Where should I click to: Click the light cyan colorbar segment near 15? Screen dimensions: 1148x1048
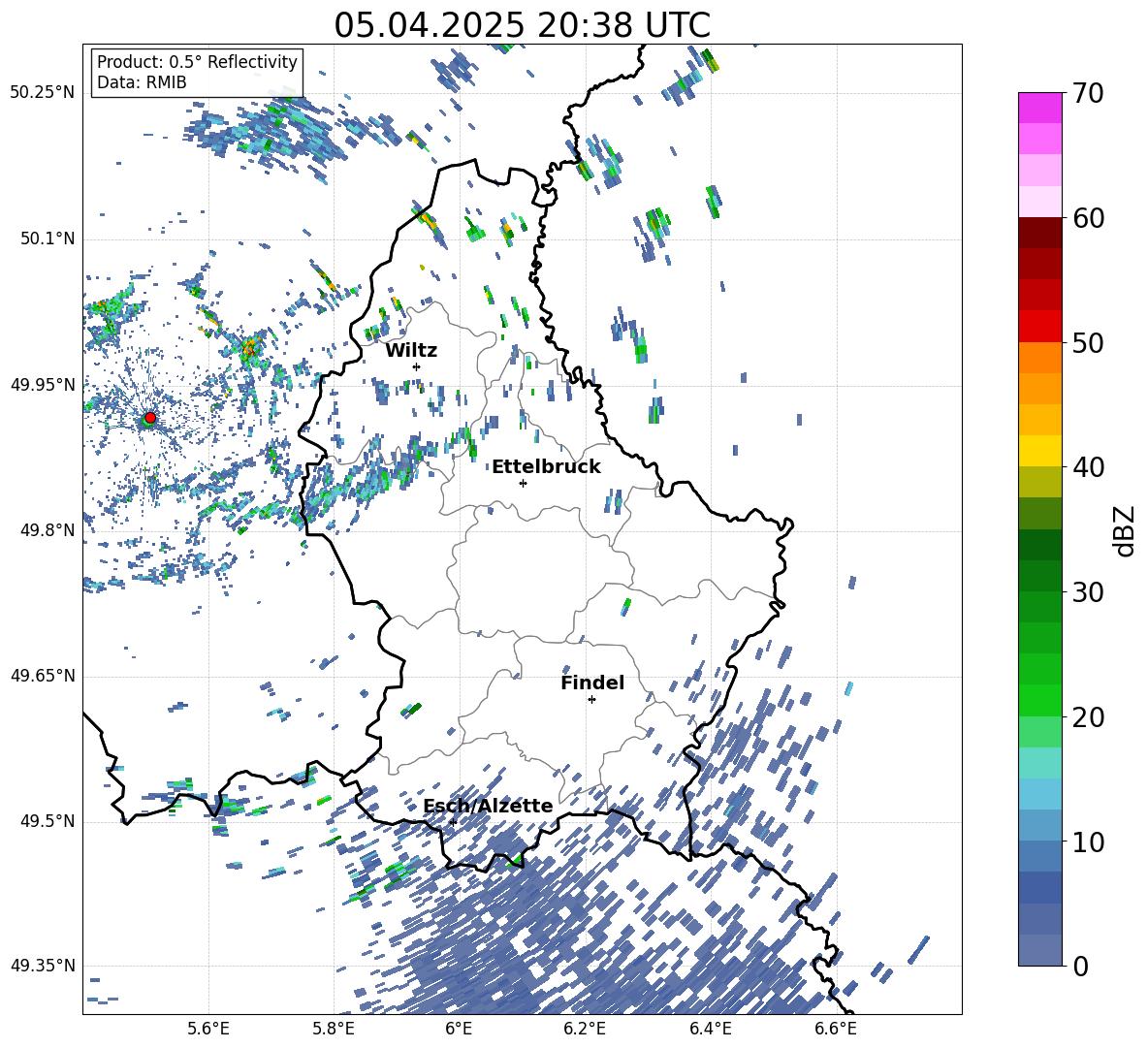pyautogui.click(x=1039, y=763)
